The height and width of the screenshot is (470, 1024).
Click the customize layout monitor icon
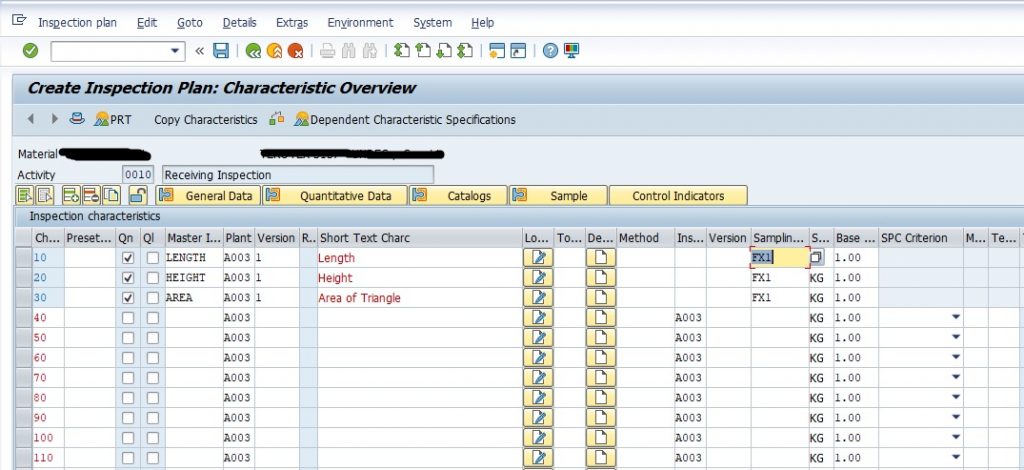[x=571, y=51]
